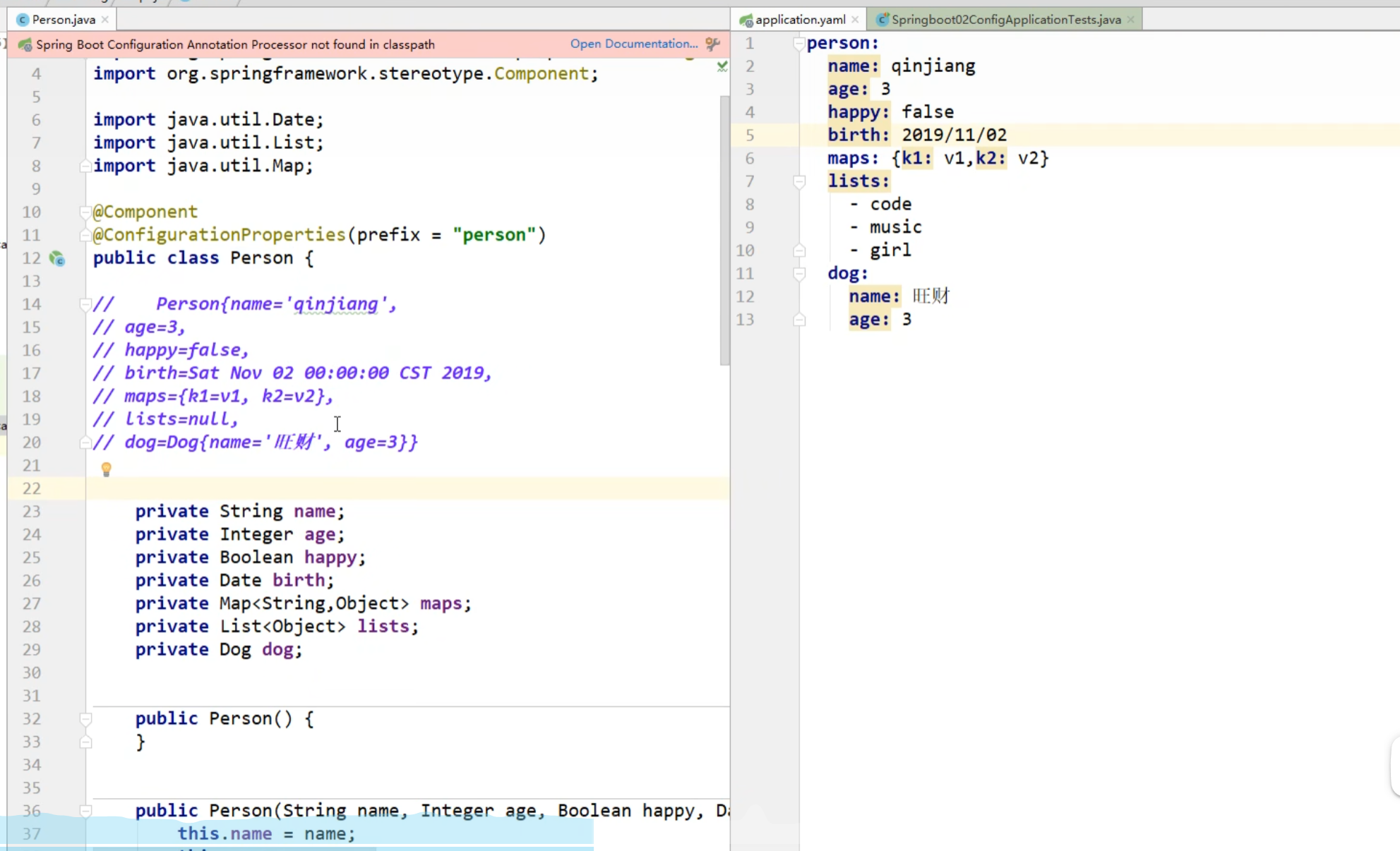
Task: Click the wrench settings icon in notification bar
Action: [712, 44]
